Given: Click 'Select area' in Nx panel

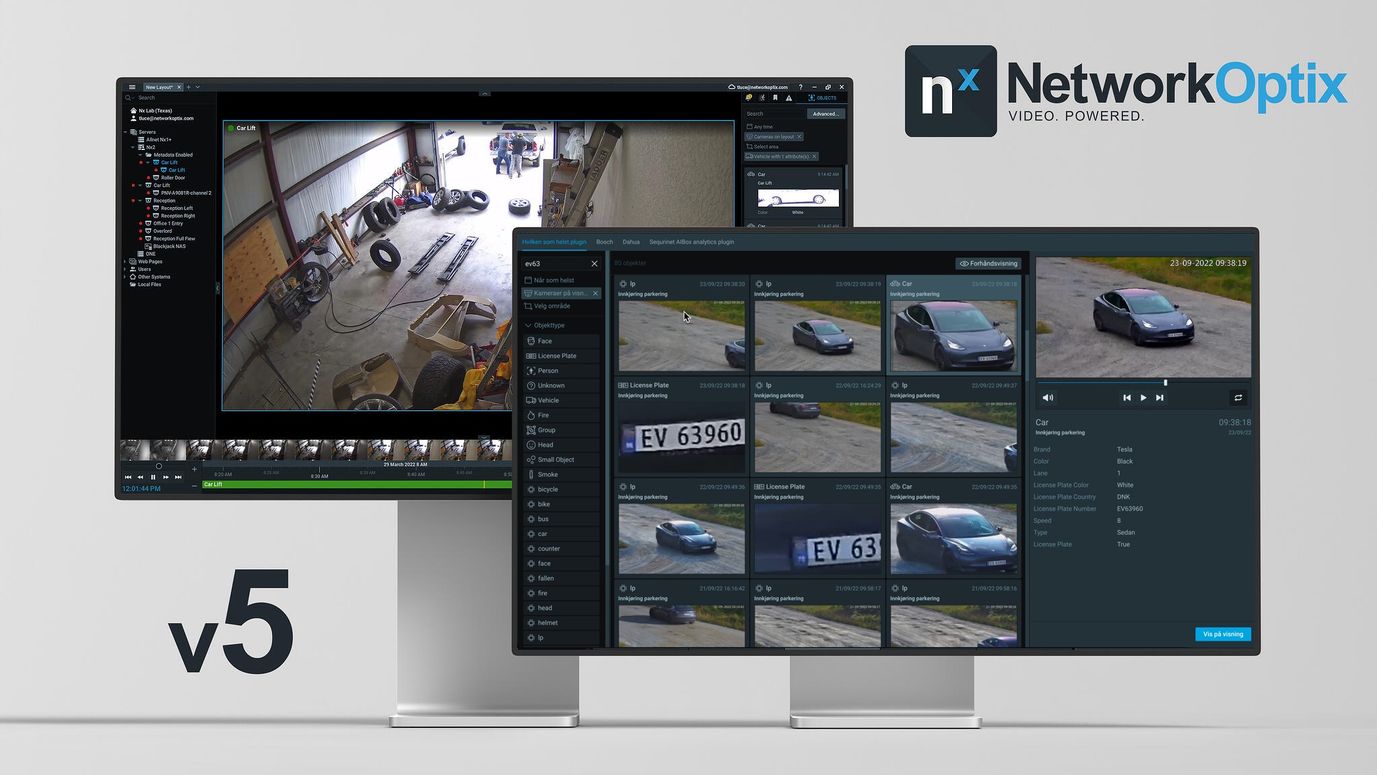Looking at the screenshot, I should [x=763, y=147].
